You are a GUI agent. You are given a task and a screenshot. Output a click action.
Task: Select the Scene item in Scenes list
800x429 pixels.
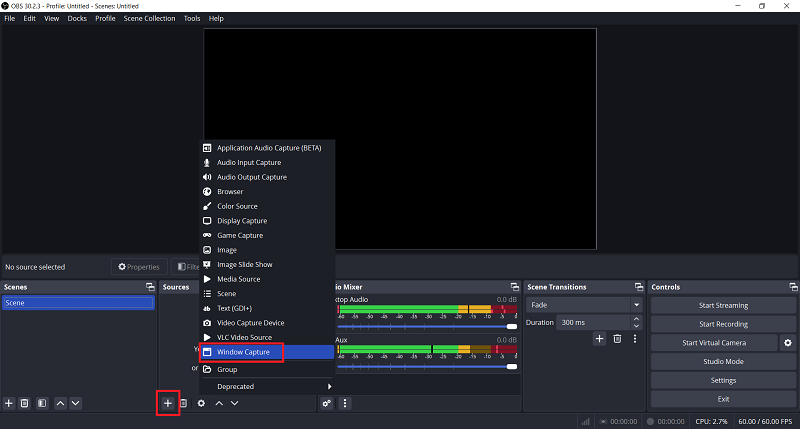[78, 302]
